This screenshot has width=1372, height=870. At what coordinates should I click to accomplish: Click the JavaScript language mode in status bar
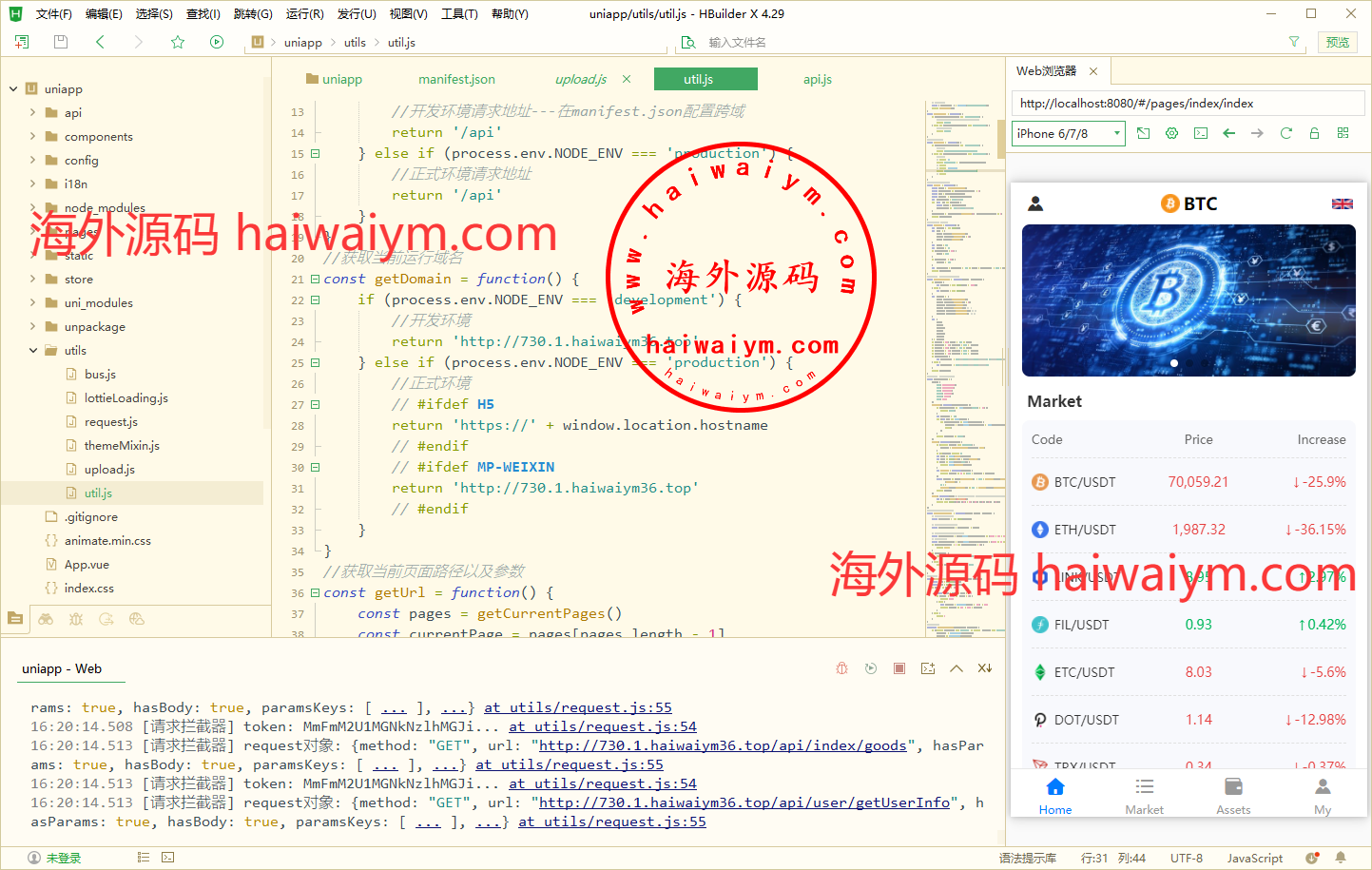point(1254,858)
